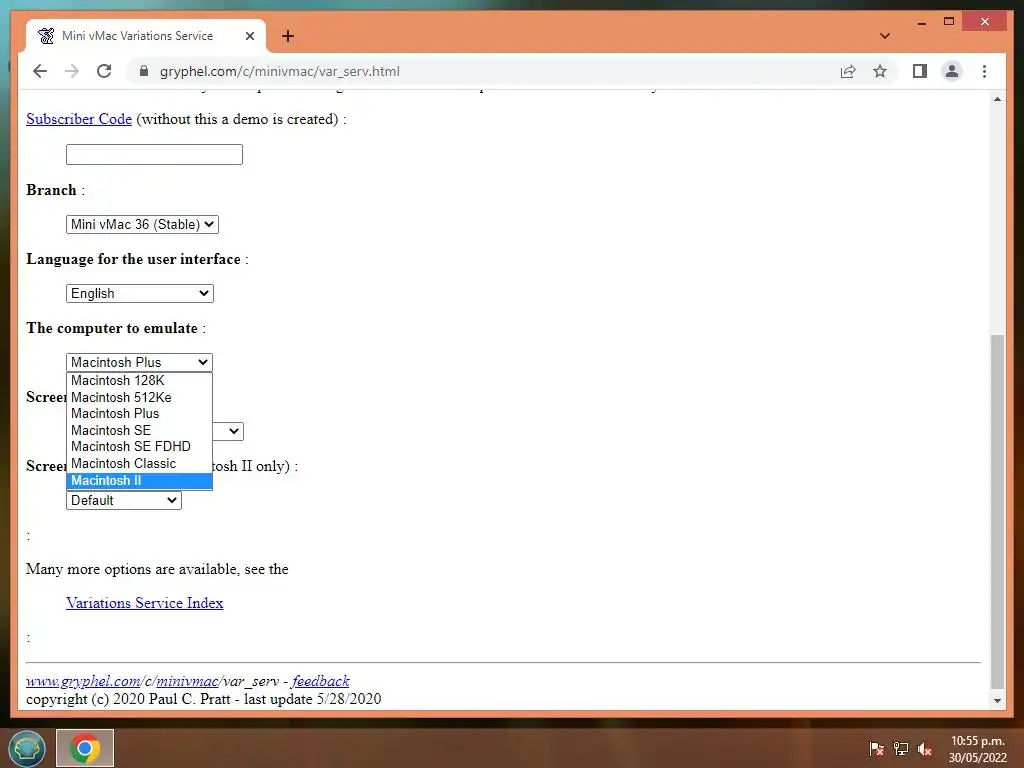Viewport: 1024px width, 768px height.
Task: Click the address bar URL
Action: (280, 71)
